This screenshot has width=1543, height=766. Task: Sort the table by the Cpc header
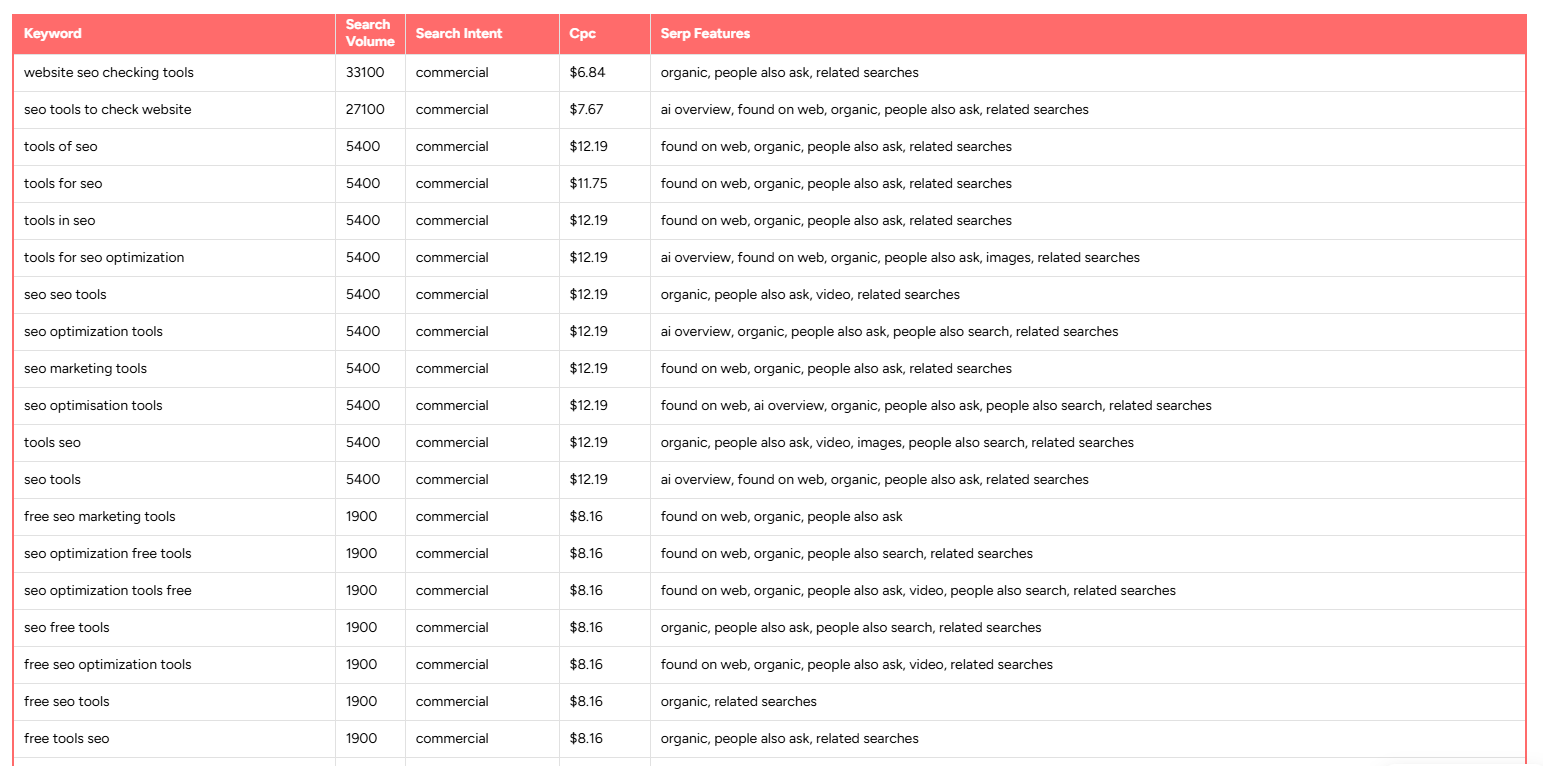(x=581, y=33)
